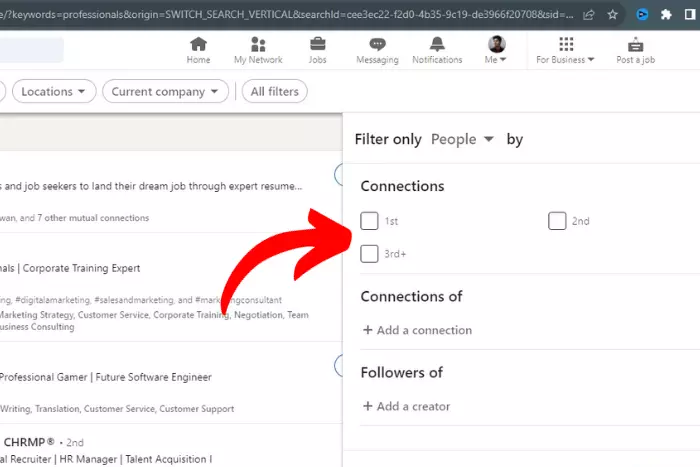This screenshot has height=467, width=700.
Task: Check the 1st connections box
Action: pyautogui.click(x=369, y=221)
